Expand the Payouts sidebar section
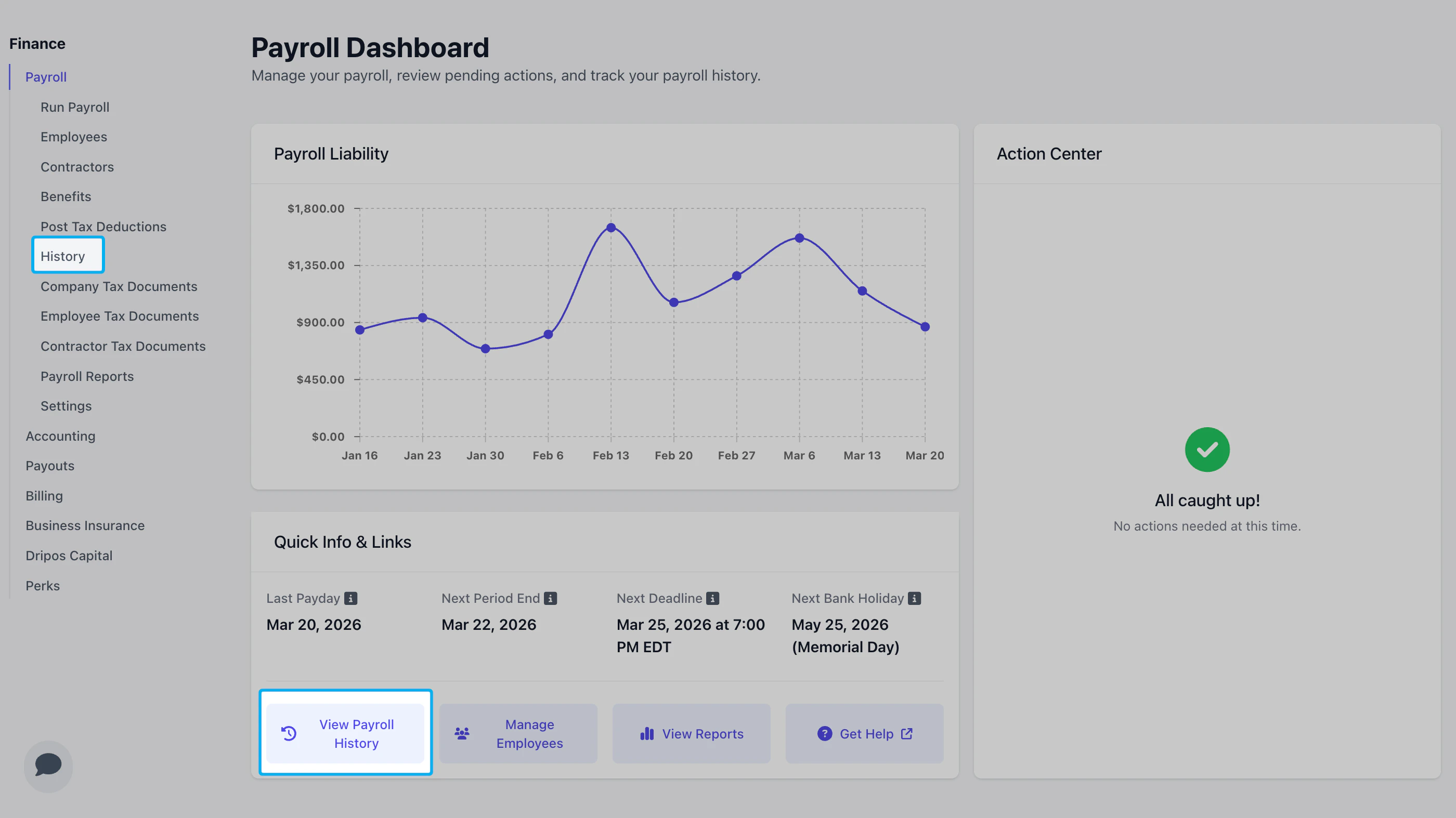This screenshot has height=818, width=1456. click(x=50, y=466)
